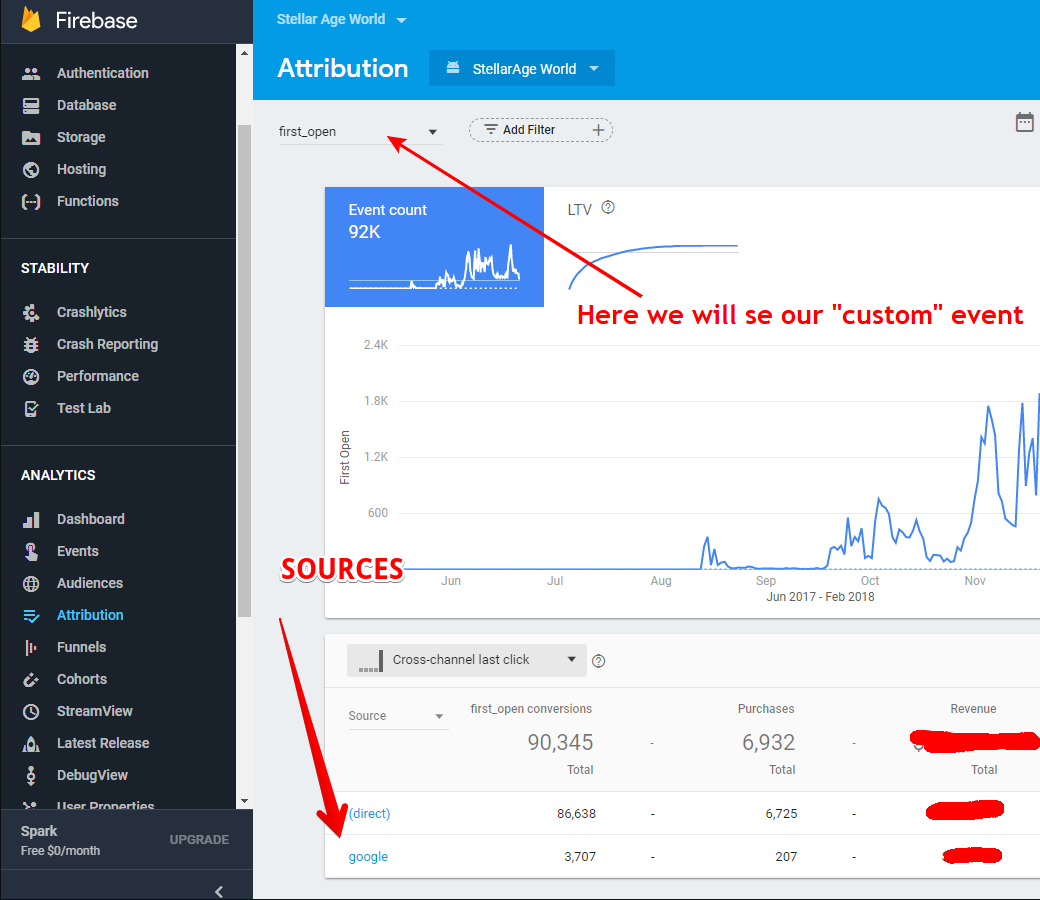Select the Crash Reporting menu item

pyautogui.click(x=107, y=344)
